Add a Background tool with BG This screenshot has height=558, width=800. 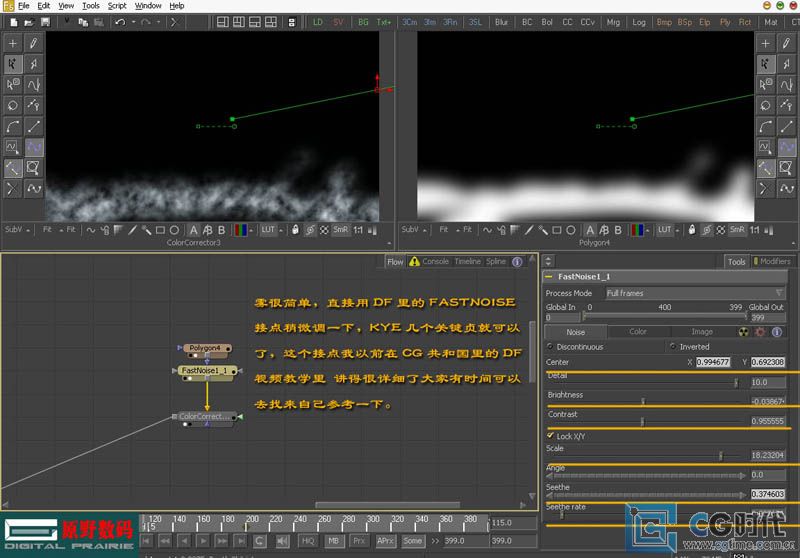tap(363, 22)
